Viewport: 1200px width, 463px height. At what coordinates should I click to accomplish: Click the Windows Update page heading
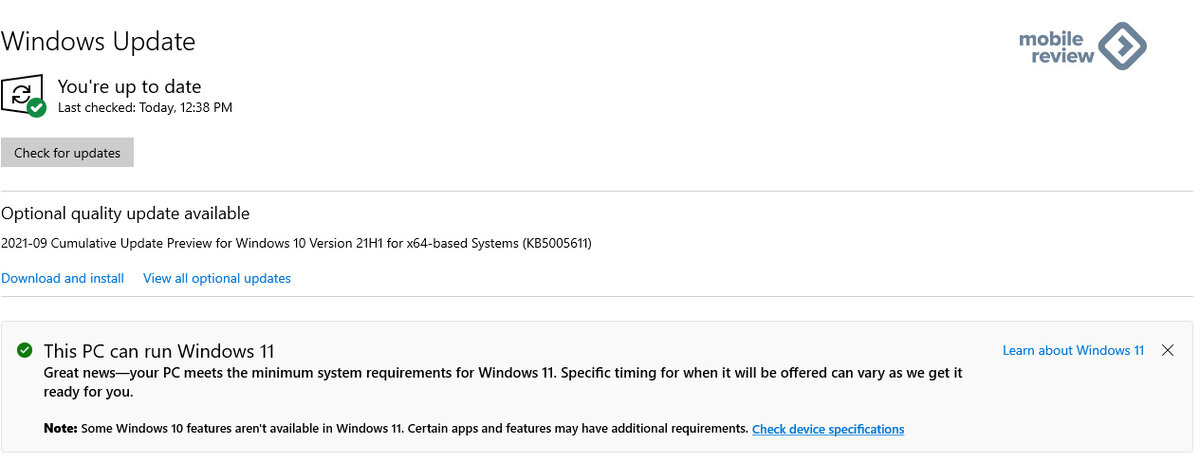pos(98,42)
